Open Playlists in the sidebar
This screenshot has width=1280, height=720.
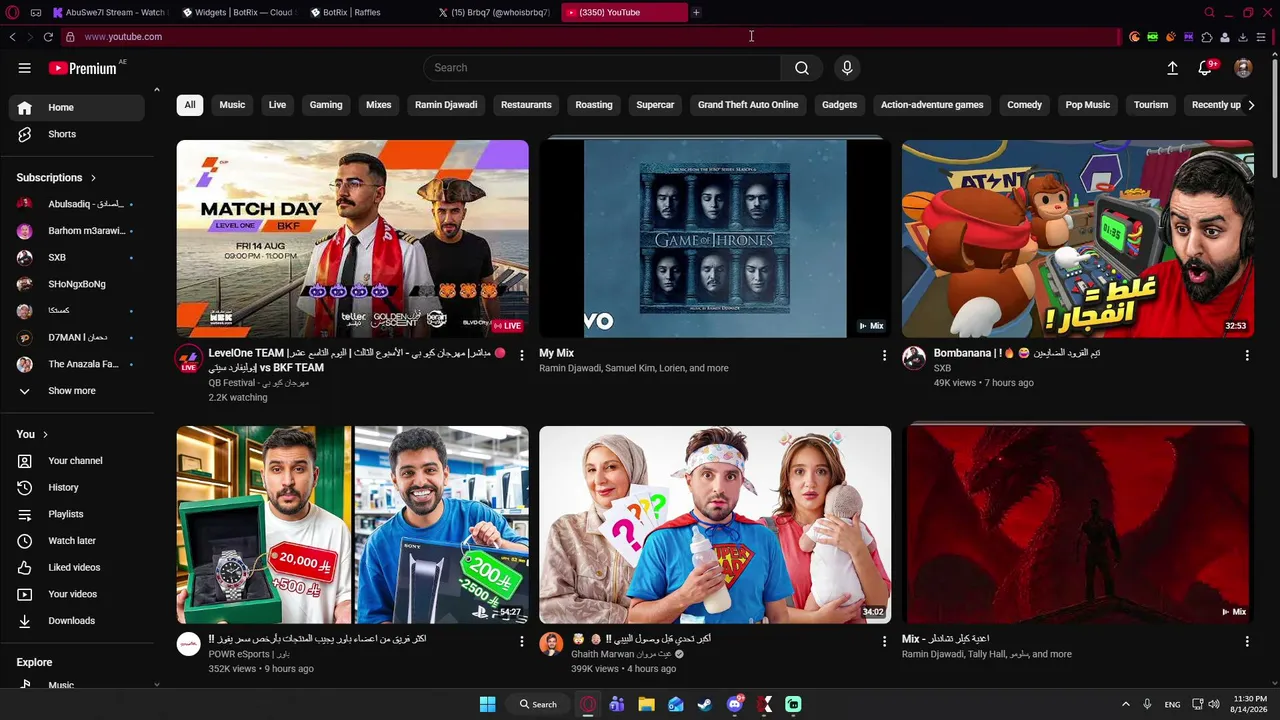(78, 514)
